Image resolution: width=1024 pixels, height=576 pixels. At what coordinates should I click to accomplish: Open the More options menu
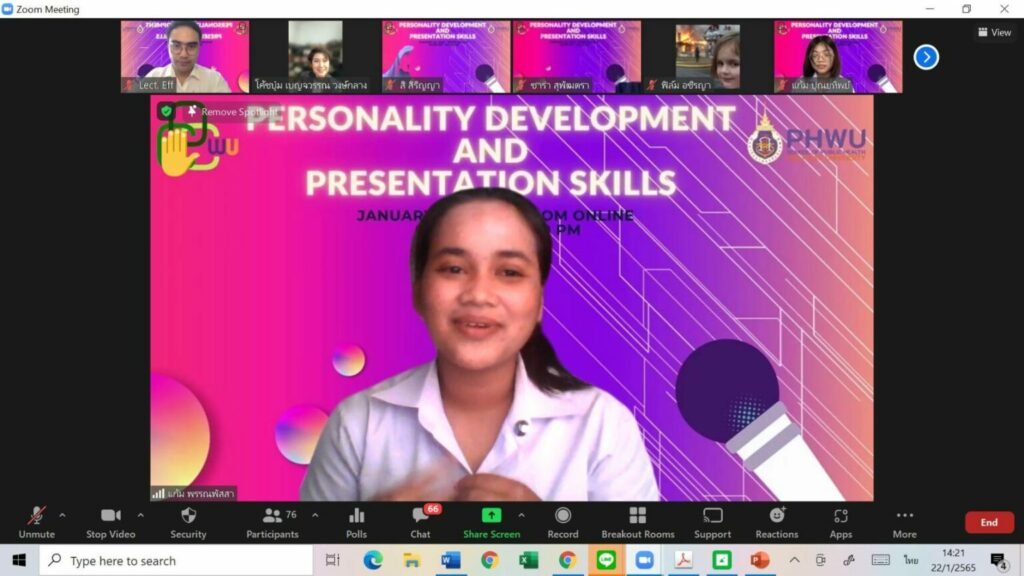(x=904, y=521)
